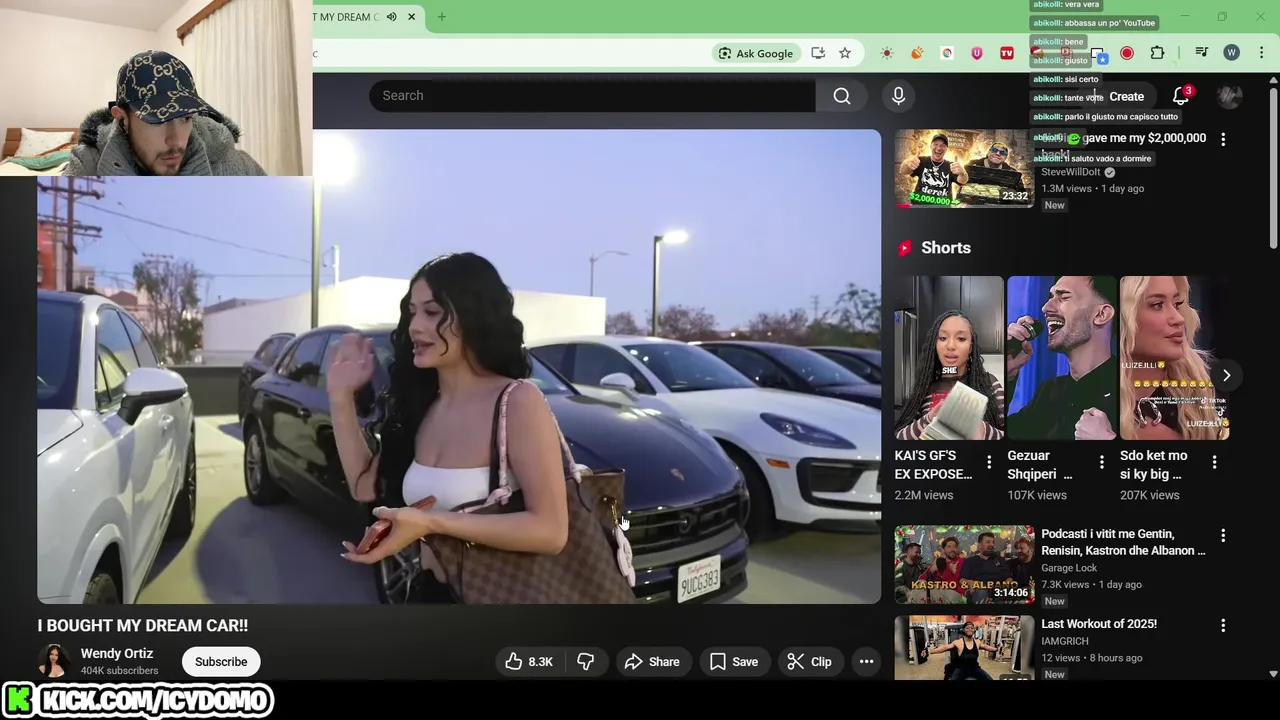Play the Last Workout of 2025 thumbnail
The width and height of the screenshot is (1280, 720).
(964, 648)
